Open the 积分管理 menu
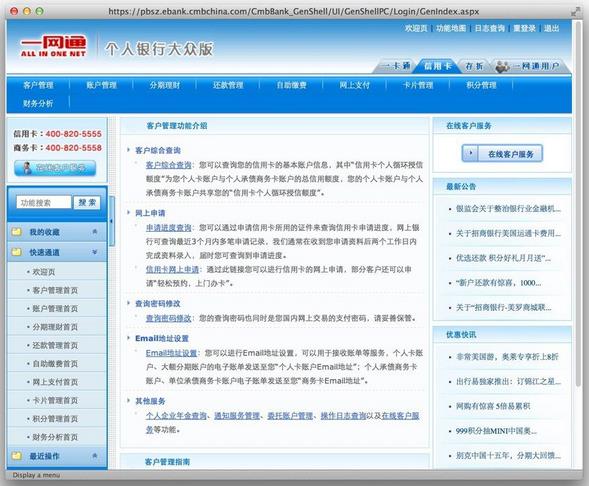Screen dimensions: 589x486 tap(481, 85)
